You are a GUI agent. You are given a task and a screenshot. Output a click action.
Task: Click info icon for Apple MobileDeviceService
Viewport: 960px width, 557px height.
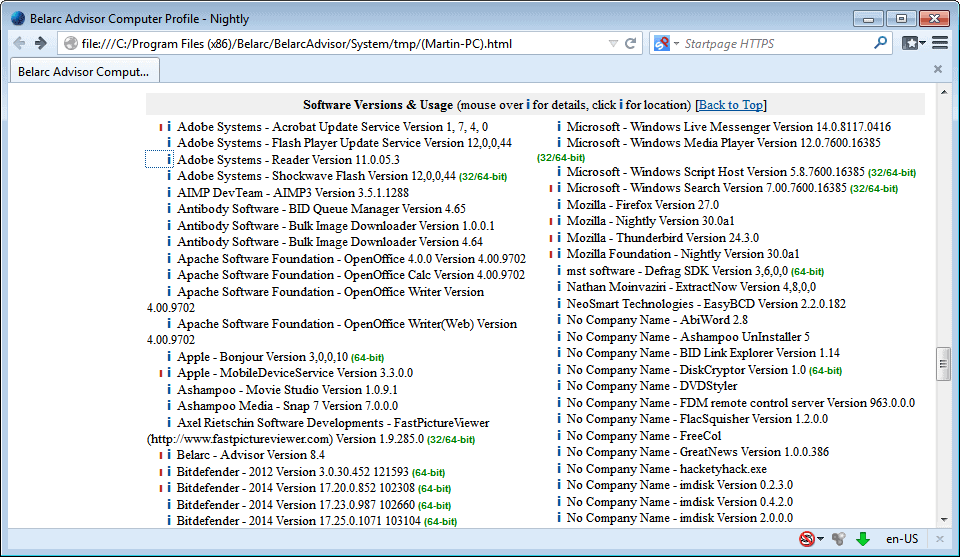click(x=169, y=373)
